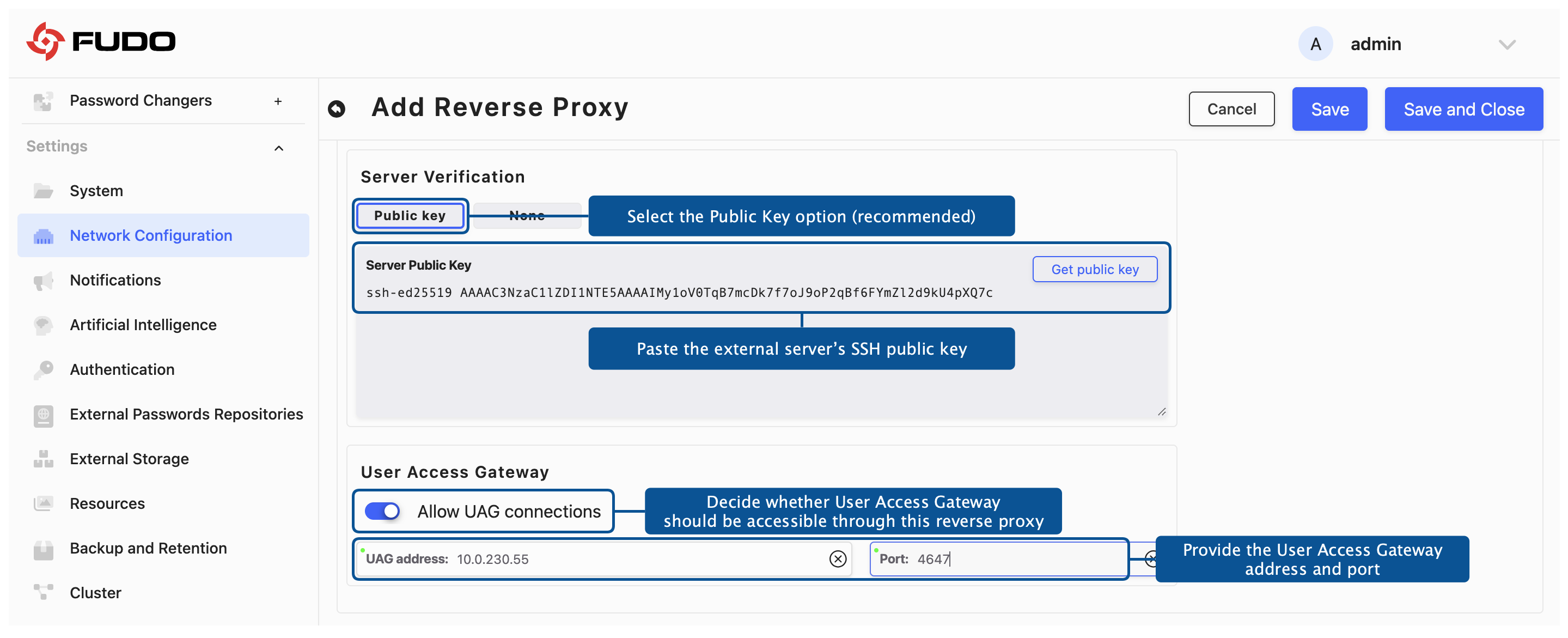The height and width of the screenshot is (638, 1568).
Task: Click the Fudo logo
Action: (x=101, y=41)
